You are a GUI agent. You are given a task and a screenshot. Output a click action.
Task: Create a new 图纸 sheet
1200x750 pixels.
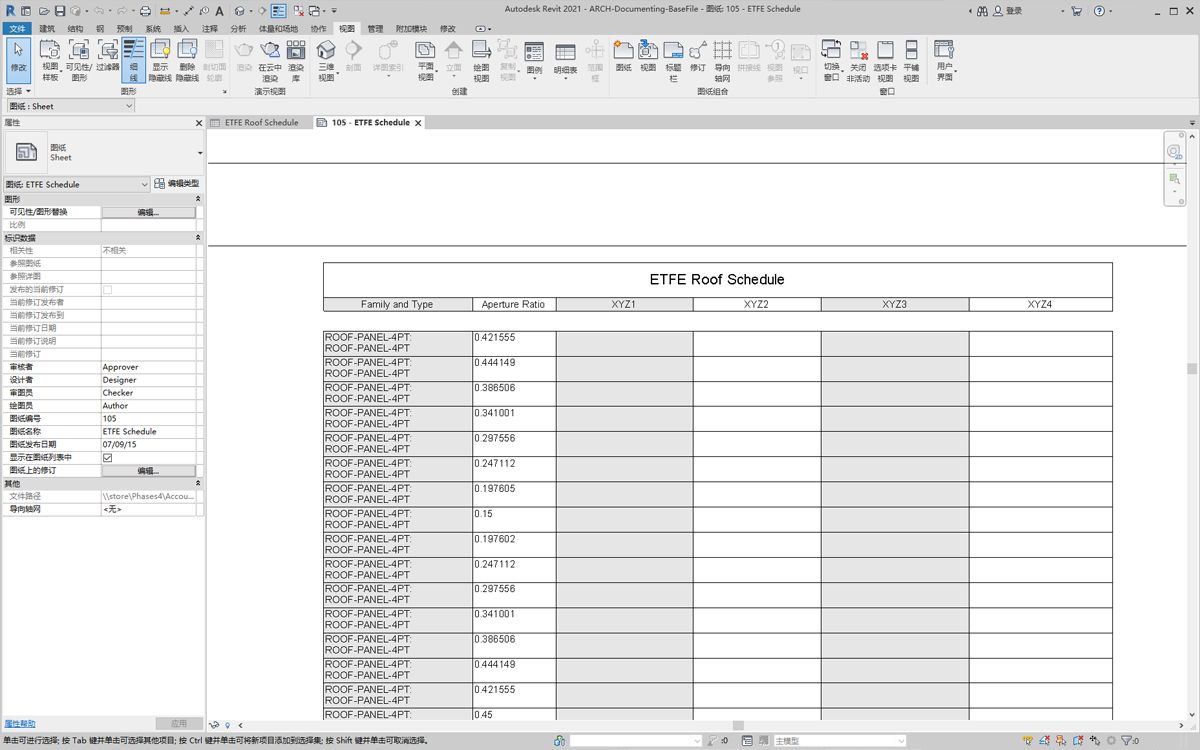624,56
